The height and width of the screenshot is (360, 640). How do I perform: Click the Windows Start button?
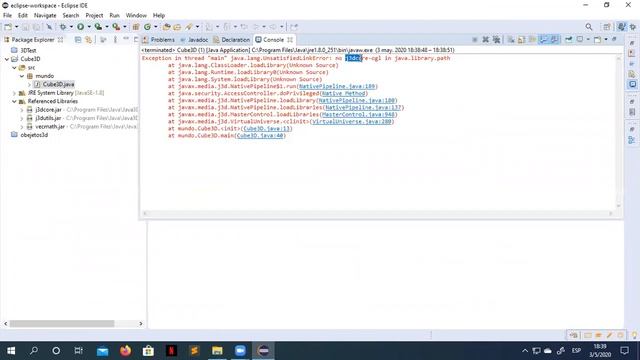point(11,351)
